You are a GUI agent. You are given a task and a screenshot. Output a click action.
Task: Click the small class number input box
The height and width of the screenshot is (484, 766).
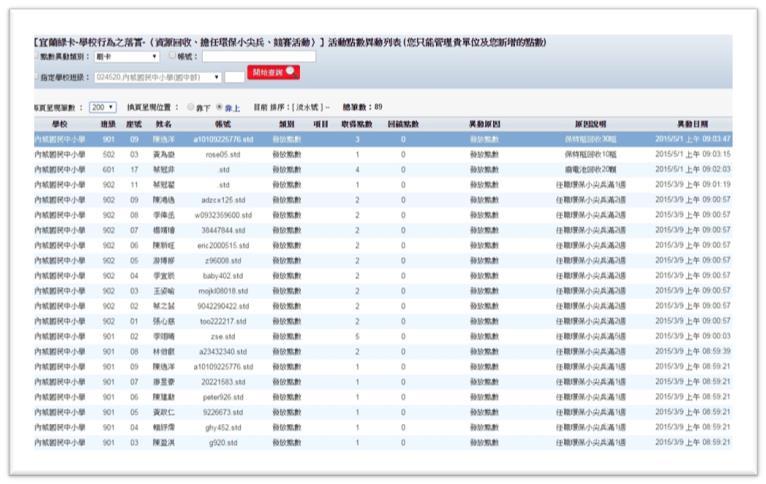234,77
